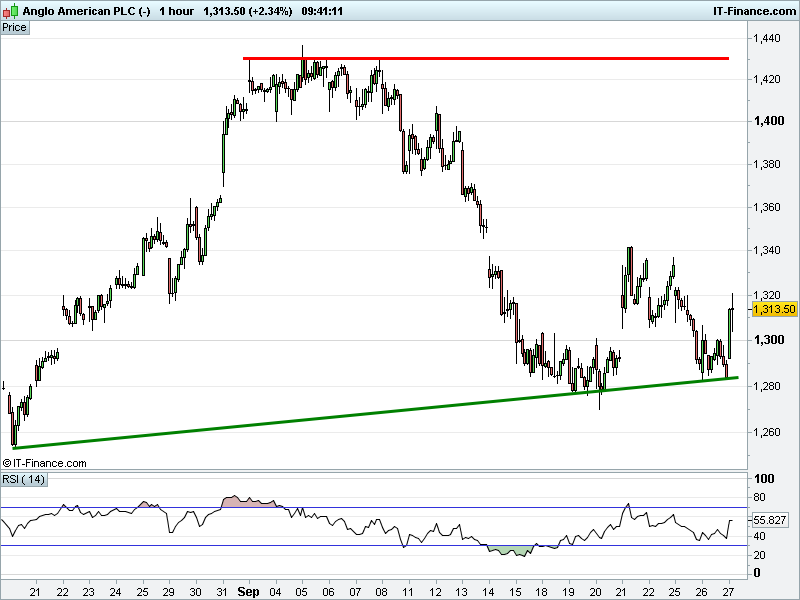Click the Sep month label on time axis
The width and height of the screenshot is (800, 600).
click(x=248, y=592)
